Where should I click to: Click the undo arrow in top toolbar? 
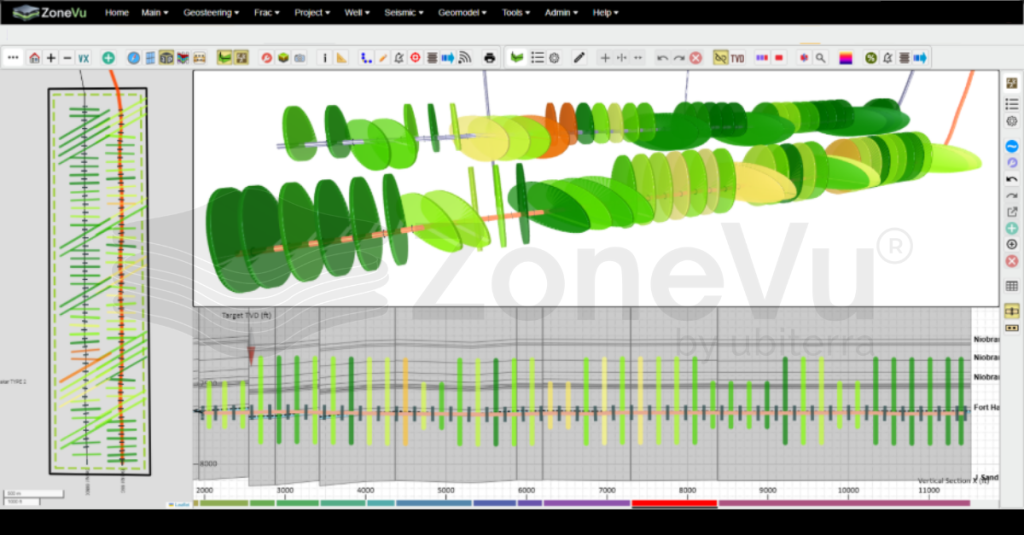coord(662,58)
